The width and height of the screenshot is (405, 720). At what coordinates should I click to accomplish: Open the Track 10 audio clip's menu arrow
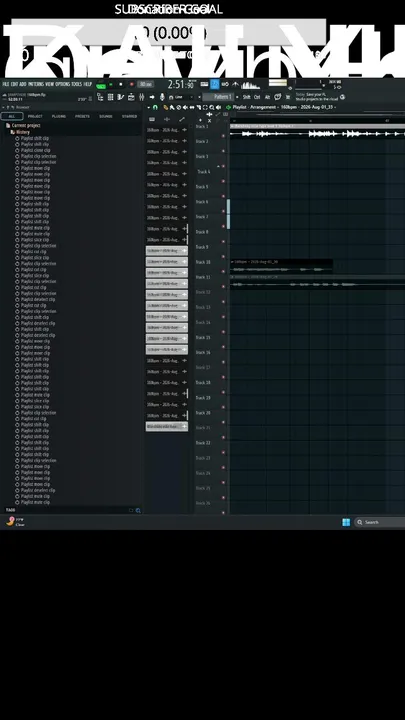(x=232, y=262)
